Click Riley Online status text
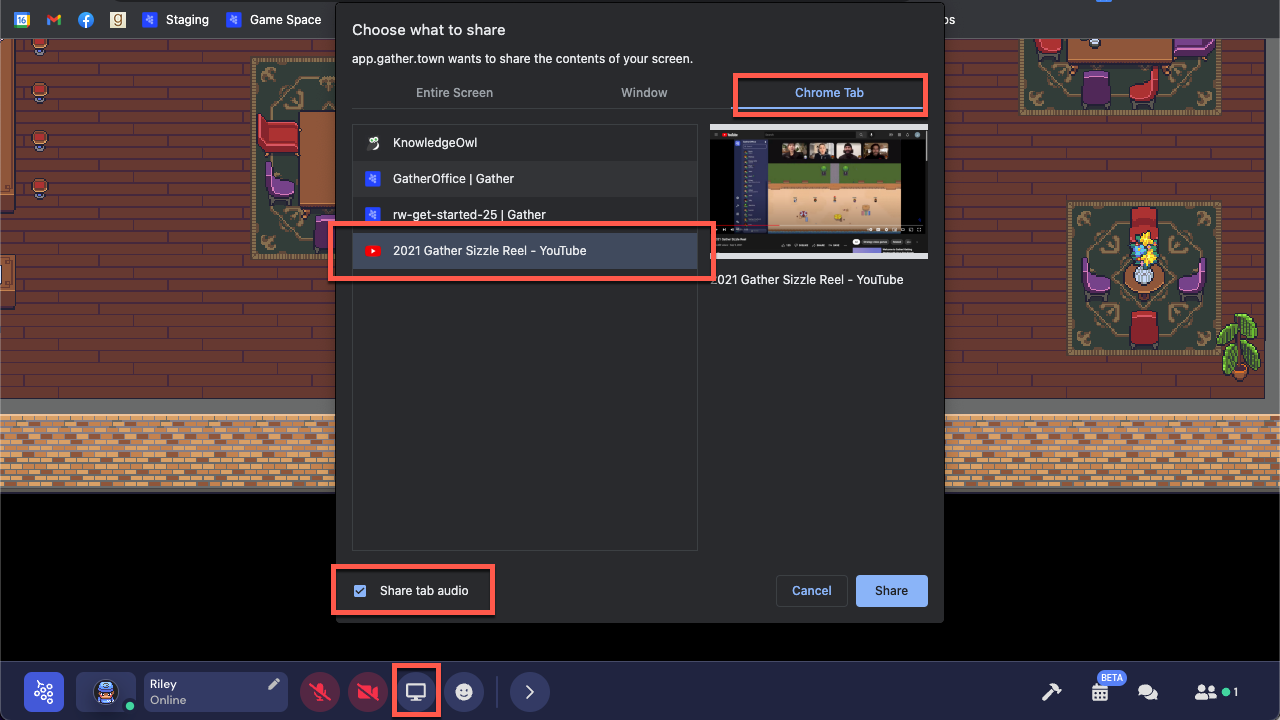The height and width of the screenshot is (720, 1280). pyautogui.click(x=168, y=700)
